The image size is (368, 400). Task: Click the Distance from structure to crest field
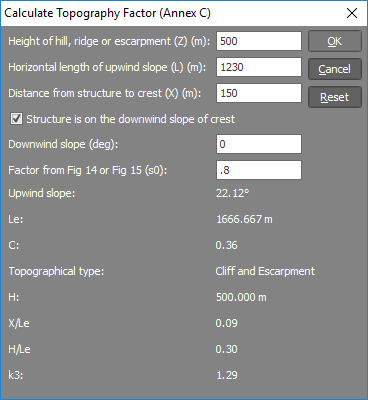[259, 93]
